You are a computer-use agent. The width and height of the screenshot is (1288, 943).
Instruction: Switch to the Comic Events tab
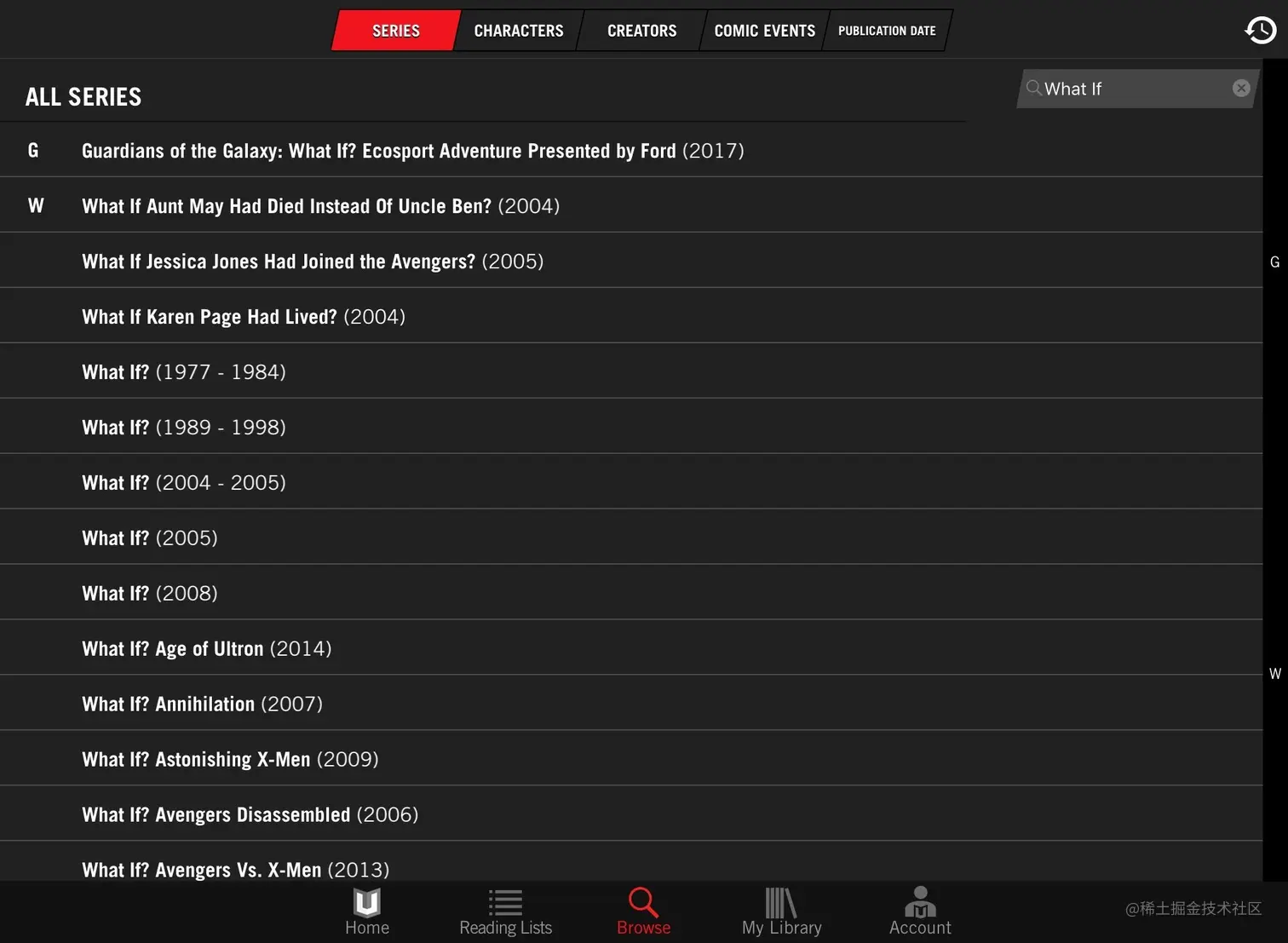[764, 31]
